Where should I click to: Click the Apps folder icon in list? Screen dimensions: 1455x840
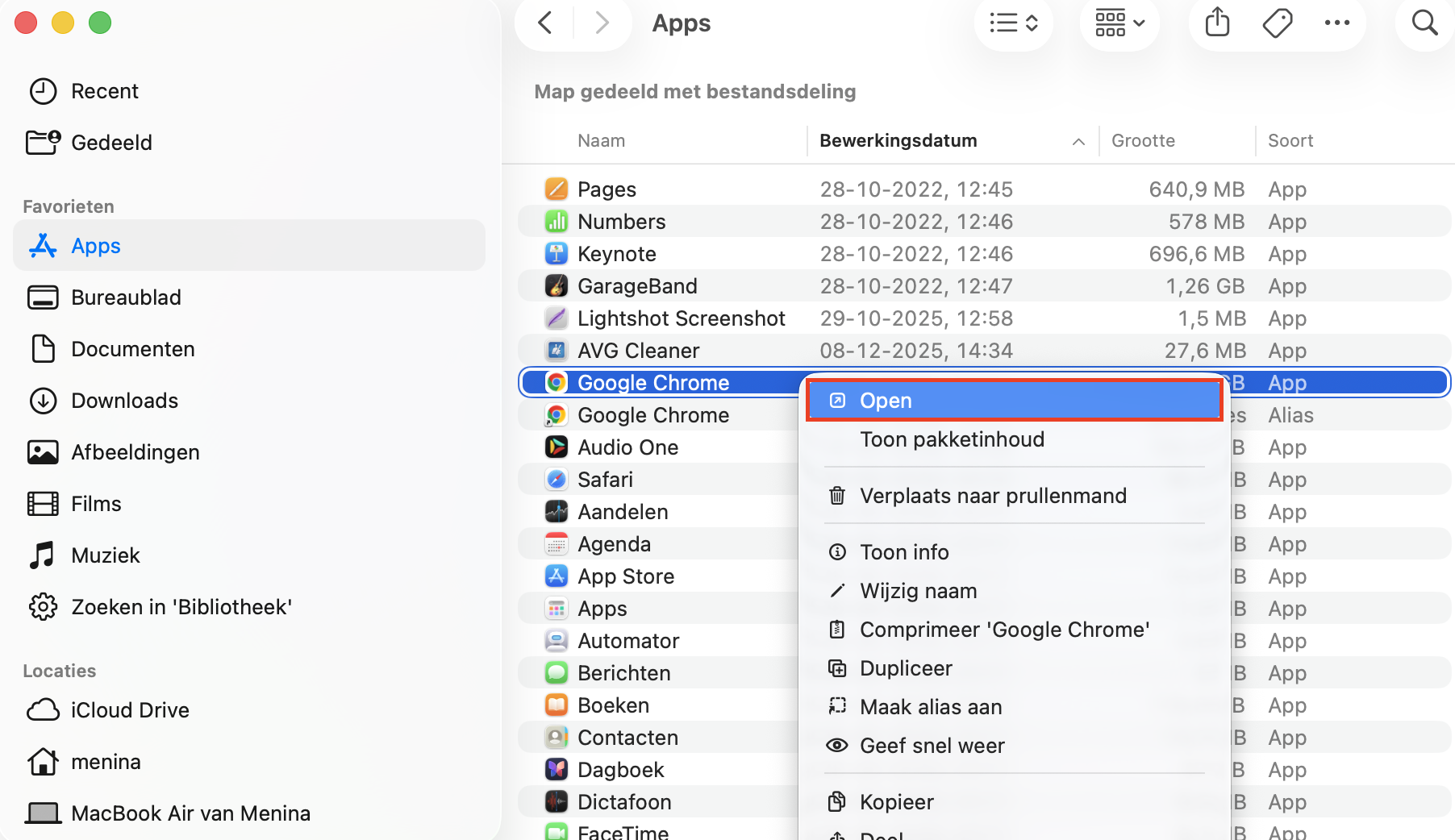pyautogui.click(x=557, y=608)
